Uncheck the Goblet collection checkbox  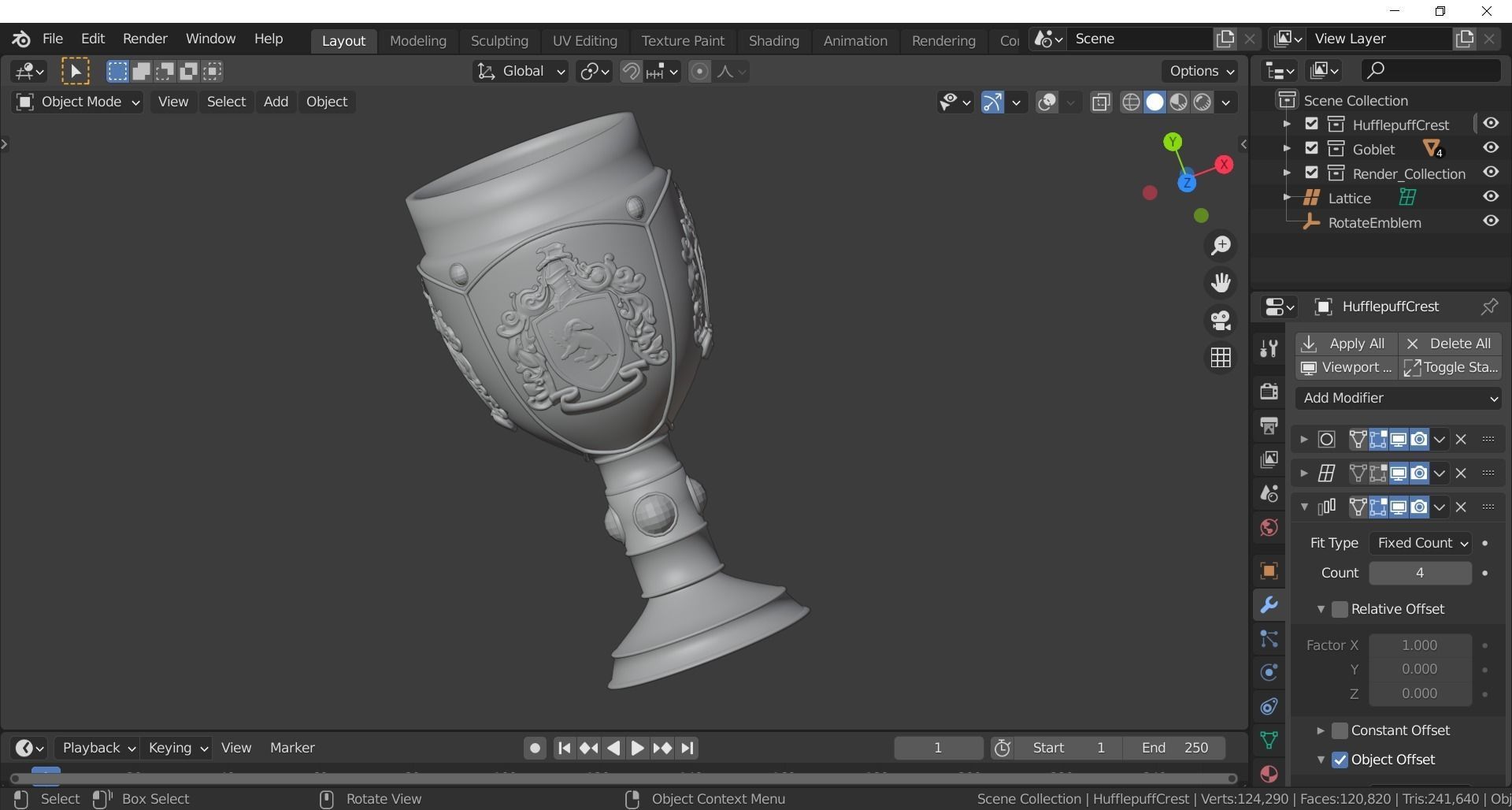pos(1311,148)
